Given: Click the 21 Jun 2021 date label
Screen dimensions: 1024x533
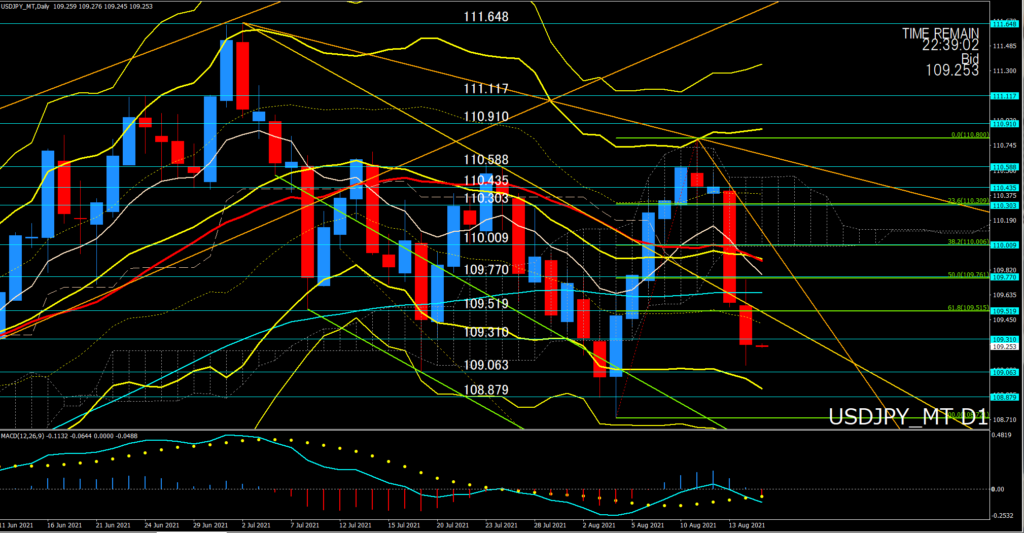Looking at the screenshot, I should 114,525.
